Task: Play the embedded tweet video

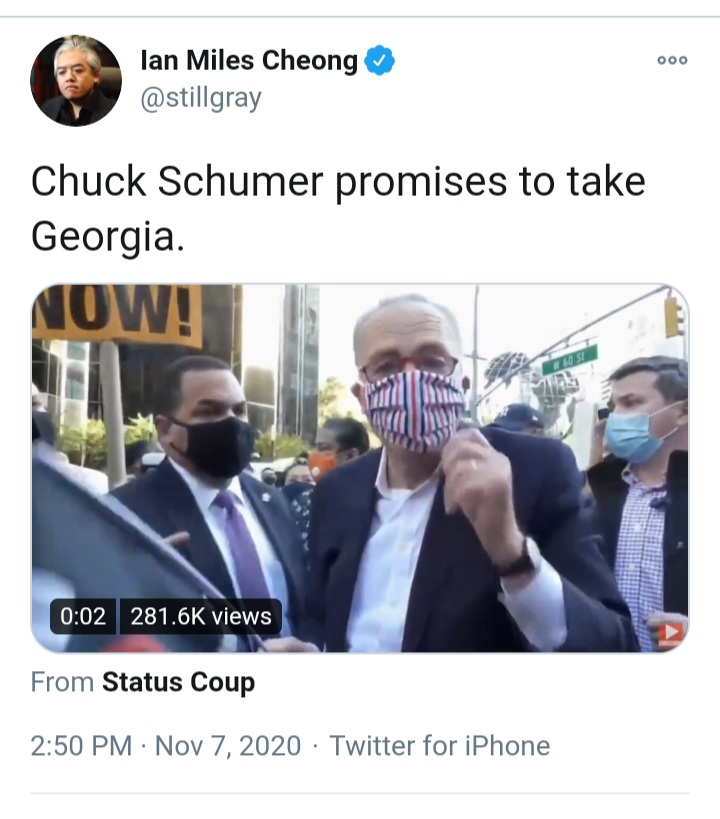Action: pos(360,468)
